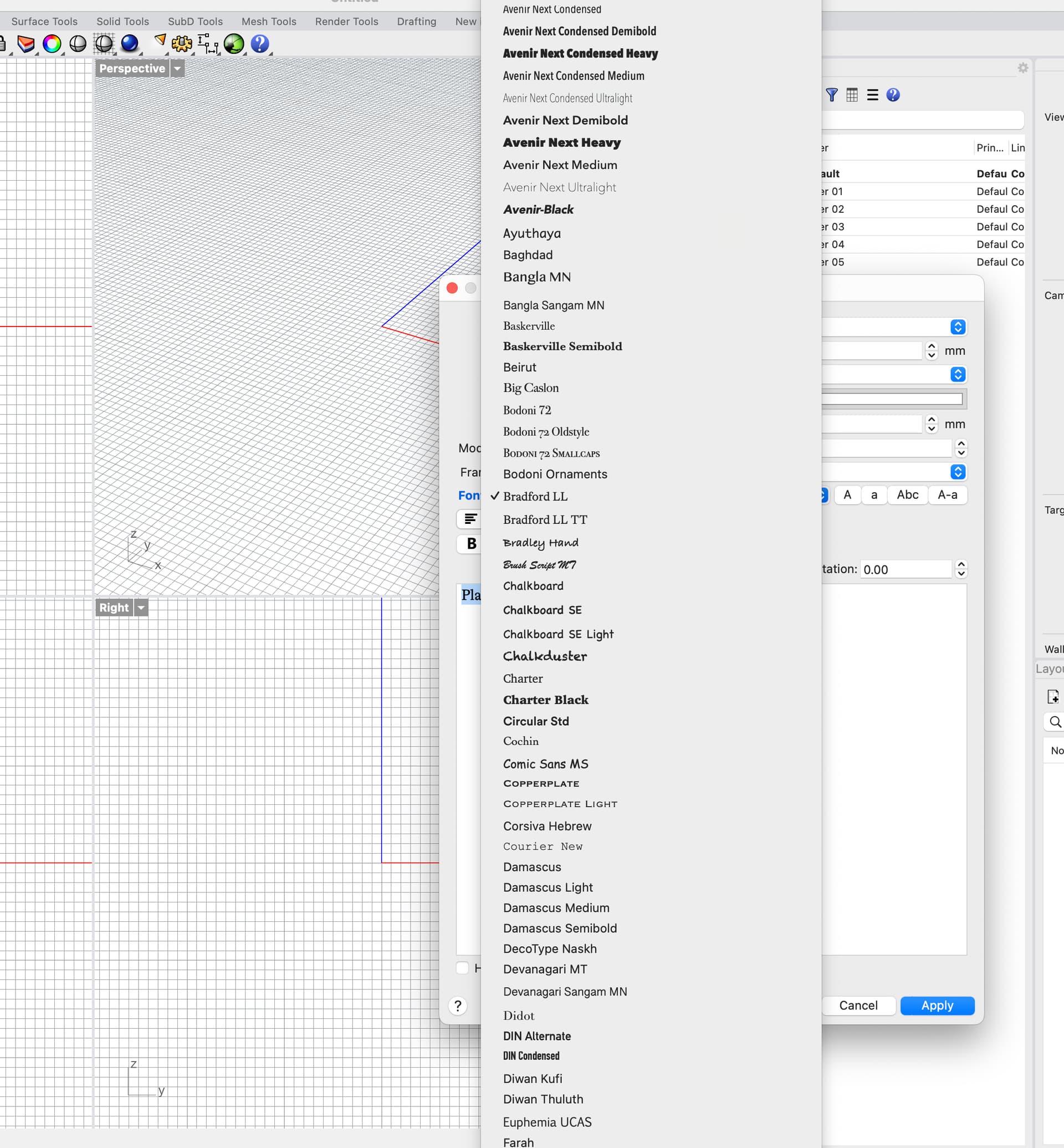Click the new layout page icon

coord(1053,696)
